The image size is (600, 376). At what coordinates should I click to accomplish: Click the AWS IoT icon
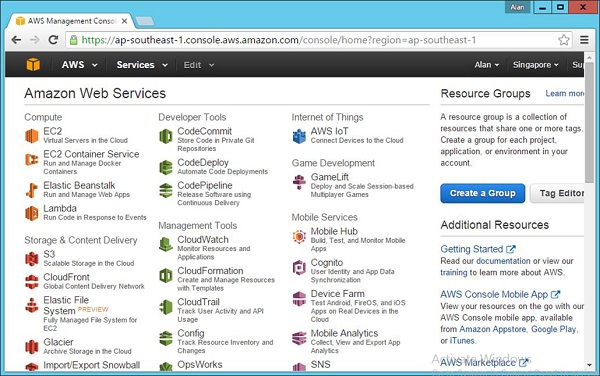click(x=299, y=136)
